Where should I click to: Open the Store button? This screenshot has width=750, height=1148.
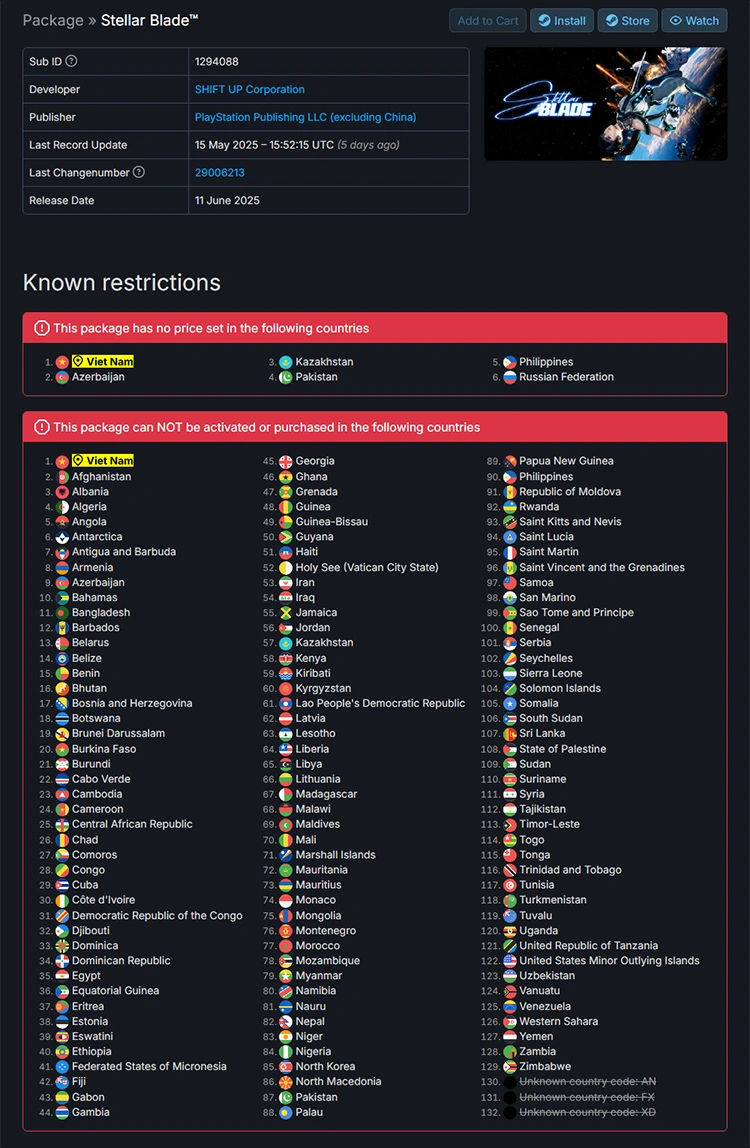[x=628, y=20]
